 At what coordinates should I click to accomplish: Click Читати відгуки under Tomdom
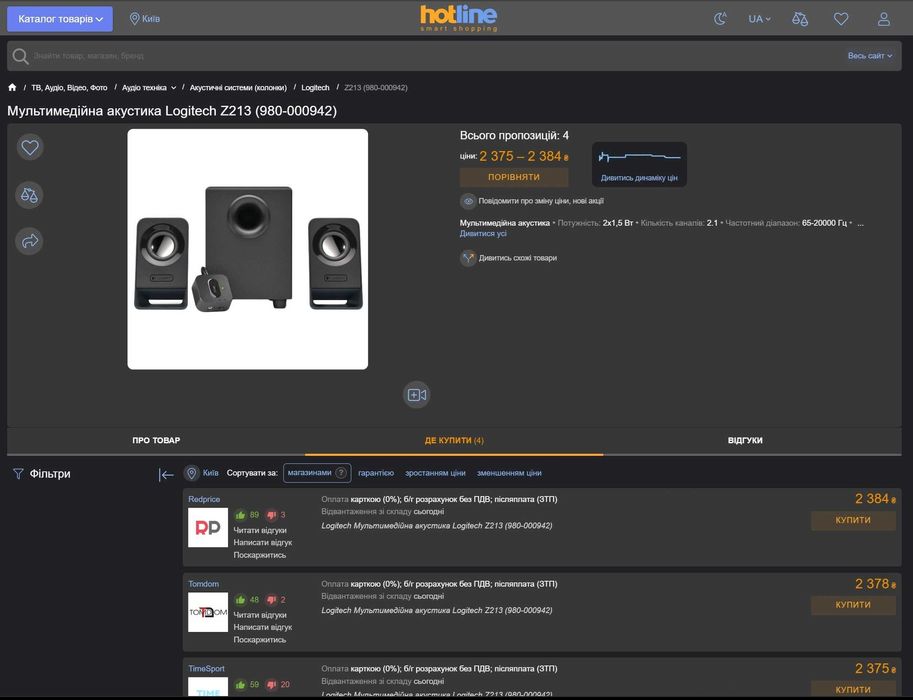[x=260, y=615]
